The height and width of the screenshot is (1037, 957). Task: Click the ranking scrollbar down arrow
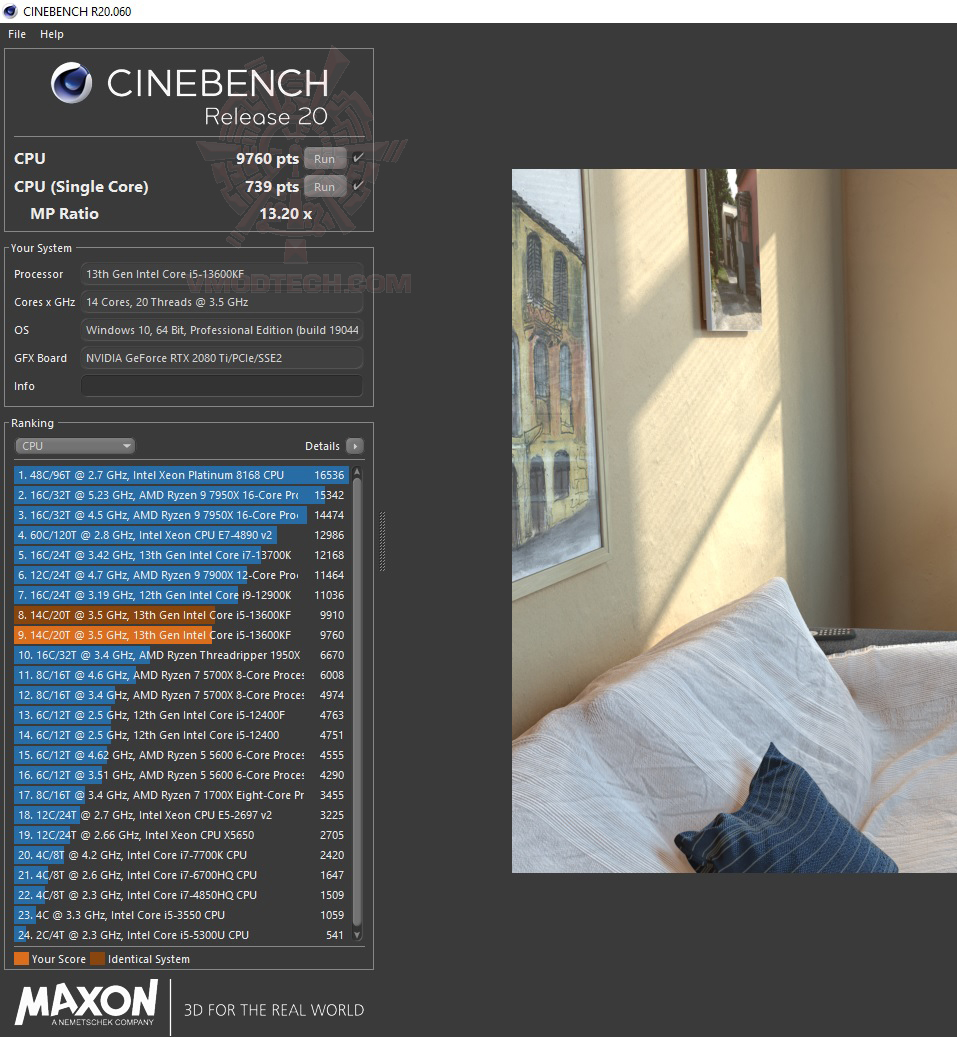tap(357, 934)
